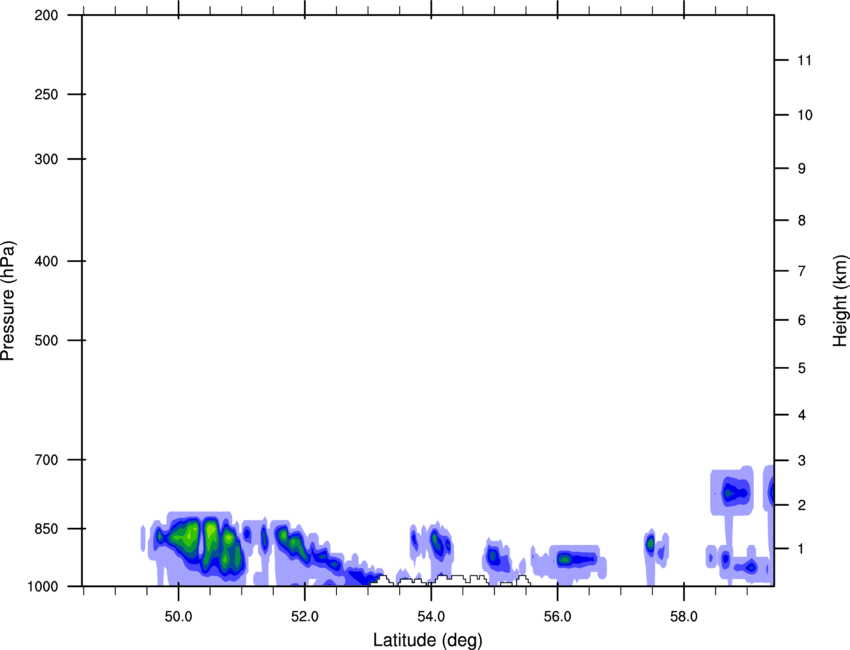Click the 300 pressure tick label
850x650 pixels.
click(x=46, y=159)
